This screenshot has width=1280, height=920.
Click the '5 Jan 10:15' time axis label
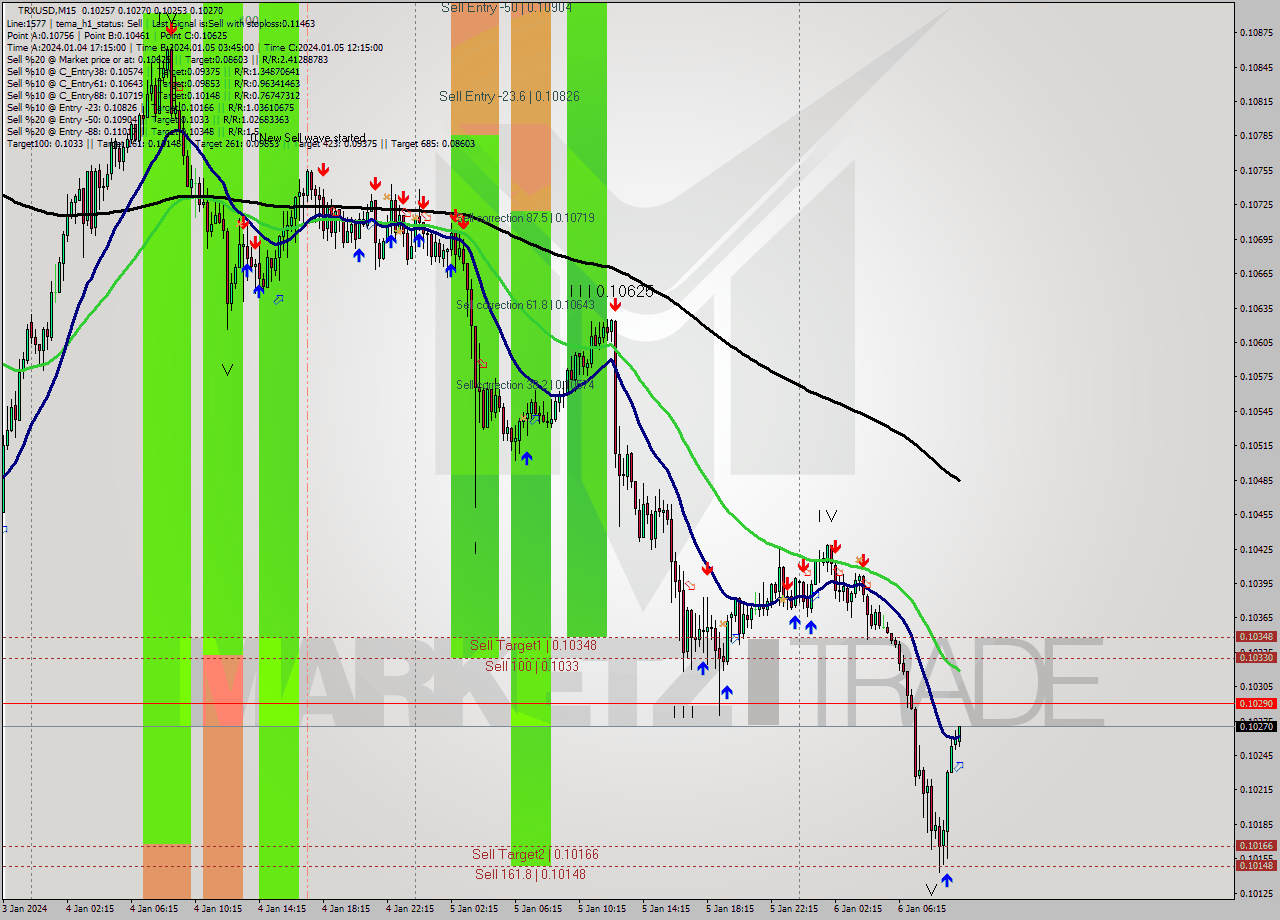[x=603, y=909]
